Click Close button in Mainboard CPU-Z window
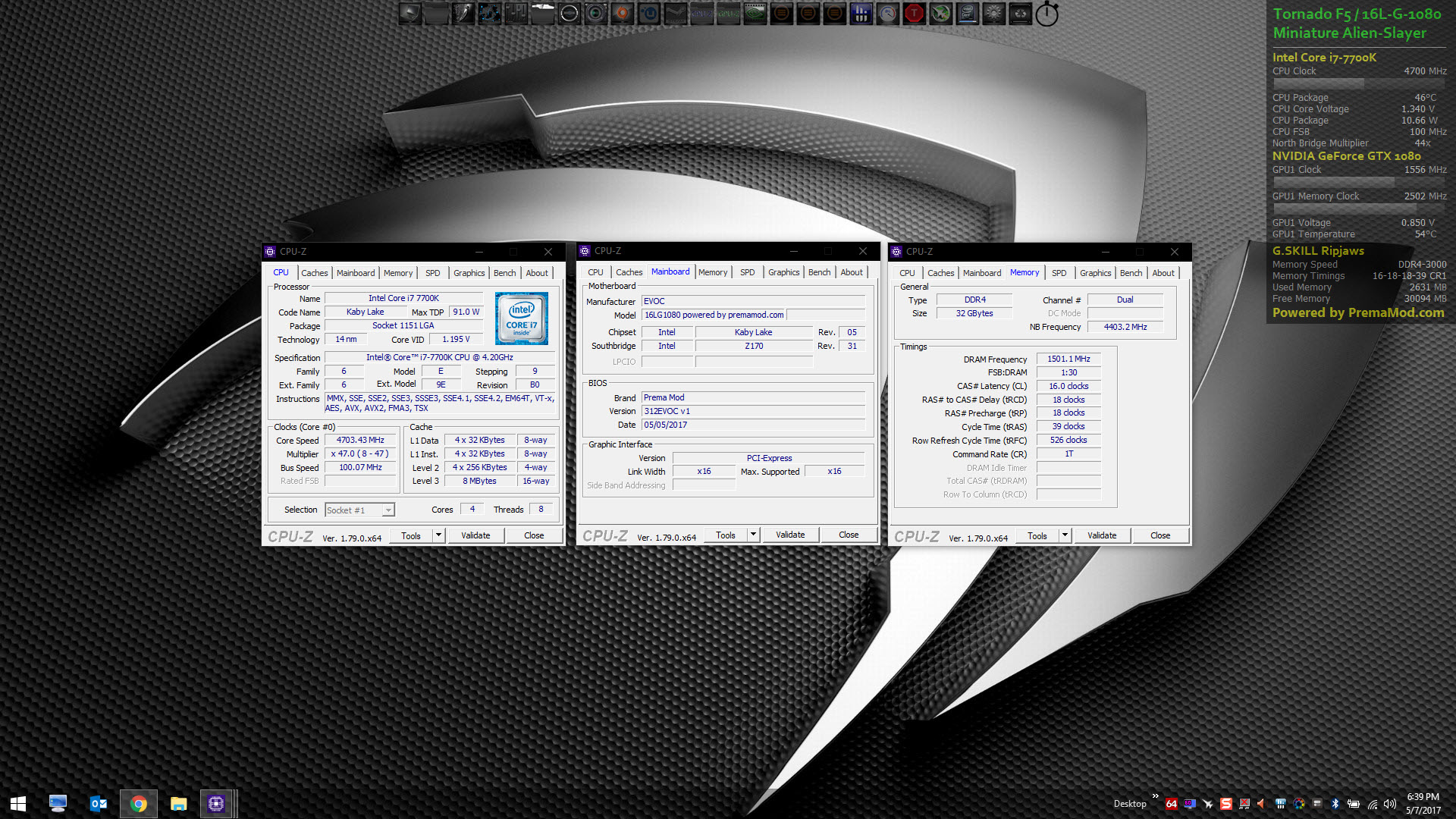 pos(848,535)
